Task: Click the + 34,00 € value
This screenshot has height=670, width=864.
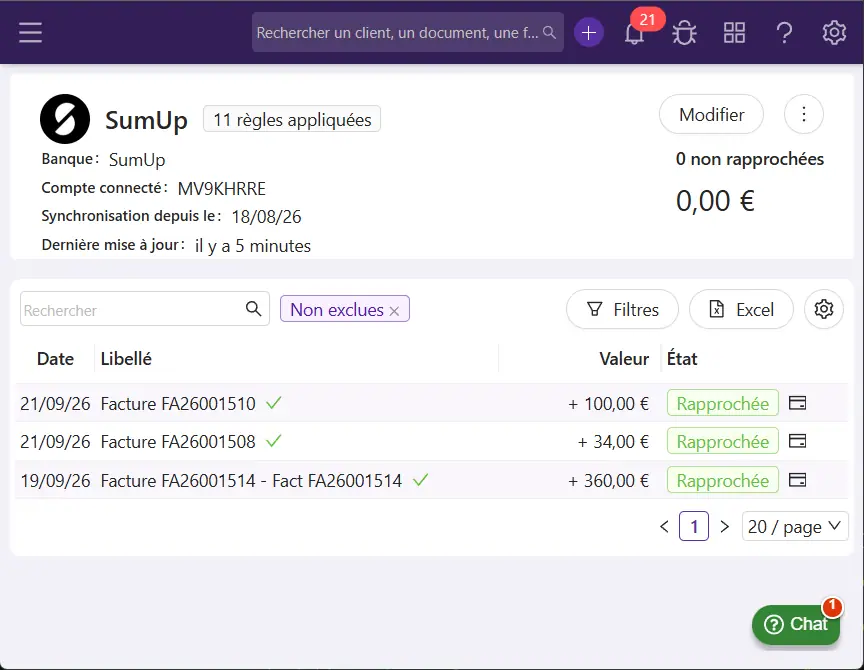Action: click(x=613, y=441)
